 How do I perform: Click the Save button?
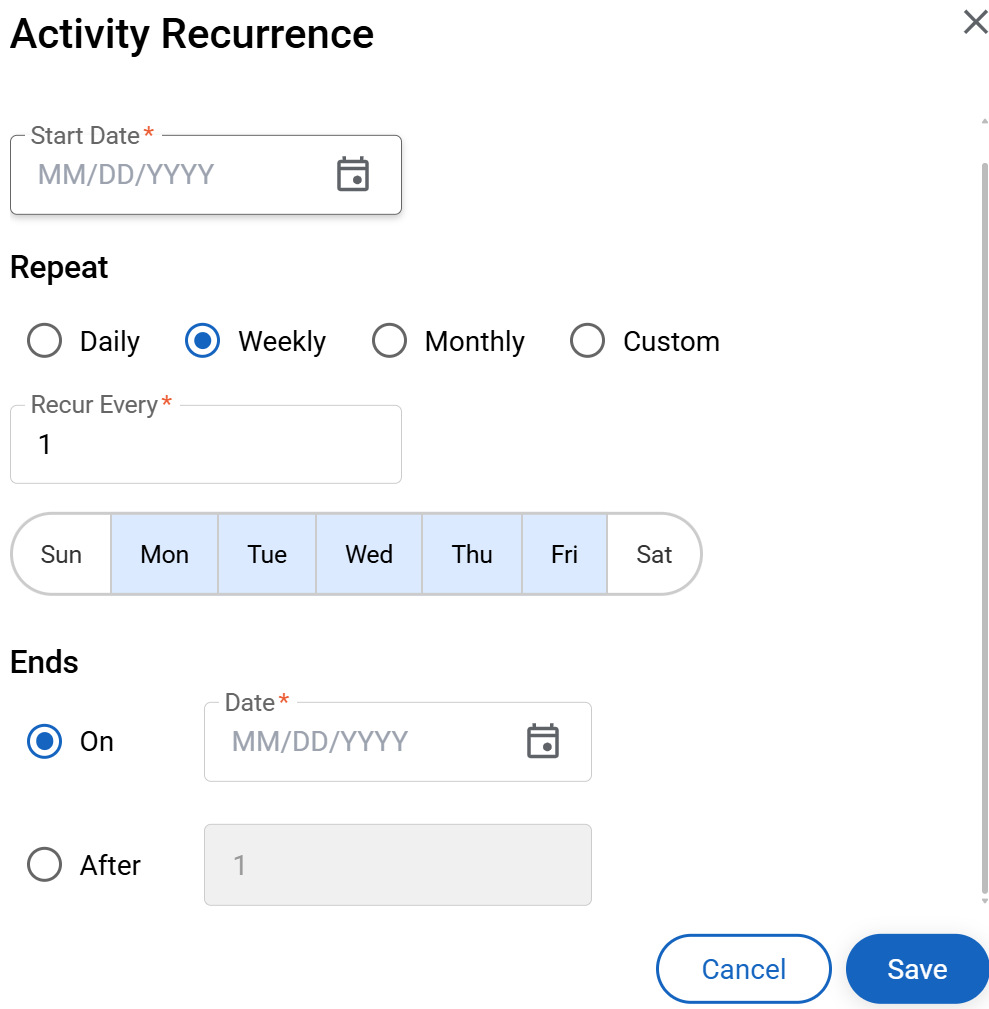916,969
